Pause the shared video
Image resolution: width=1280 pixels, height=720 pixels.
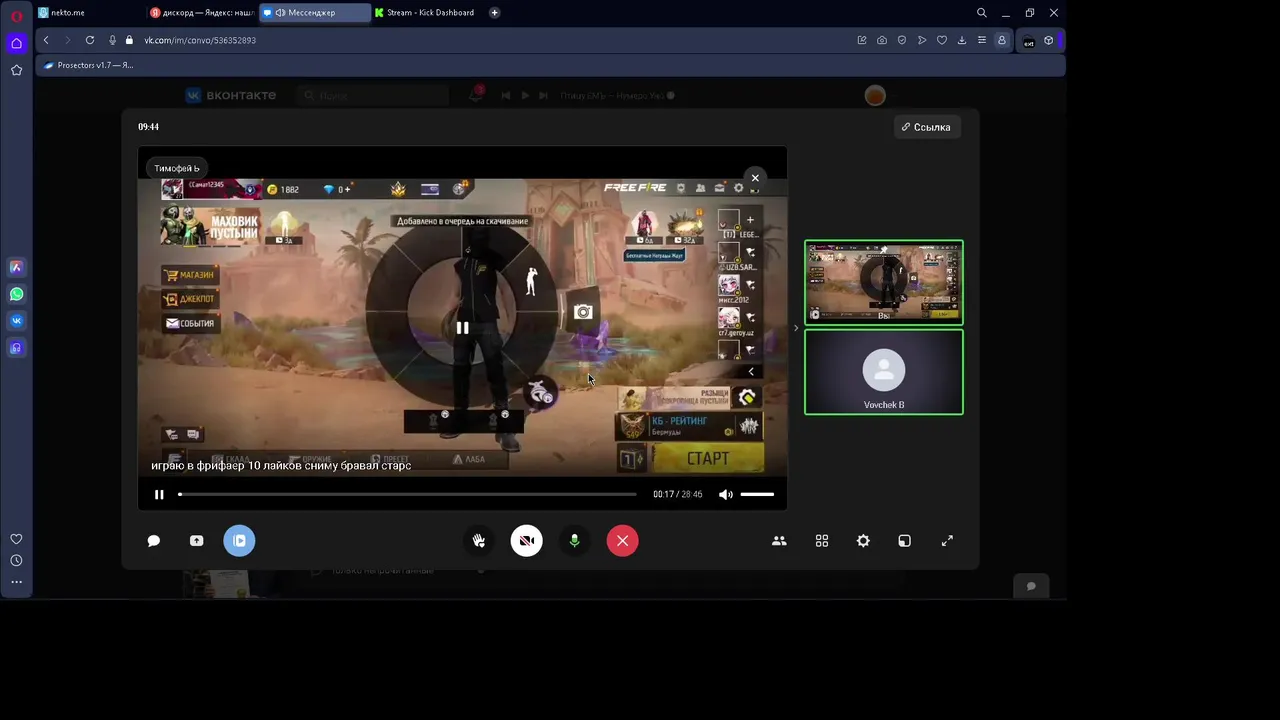pos(159,494)
